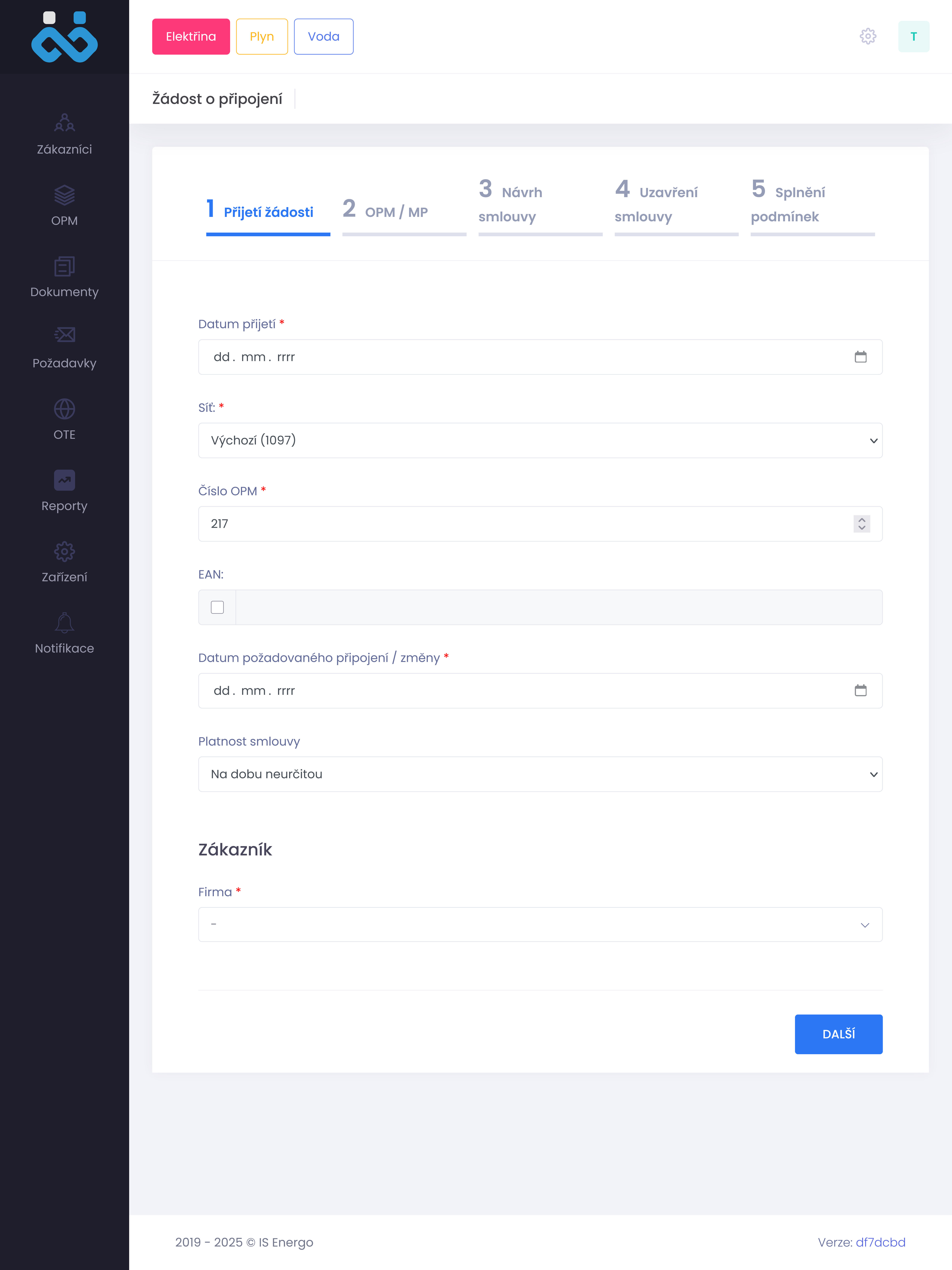Open Reporty chart icon
The width and height of the screenshot is (952, 1270).
[x=64, y=480]
